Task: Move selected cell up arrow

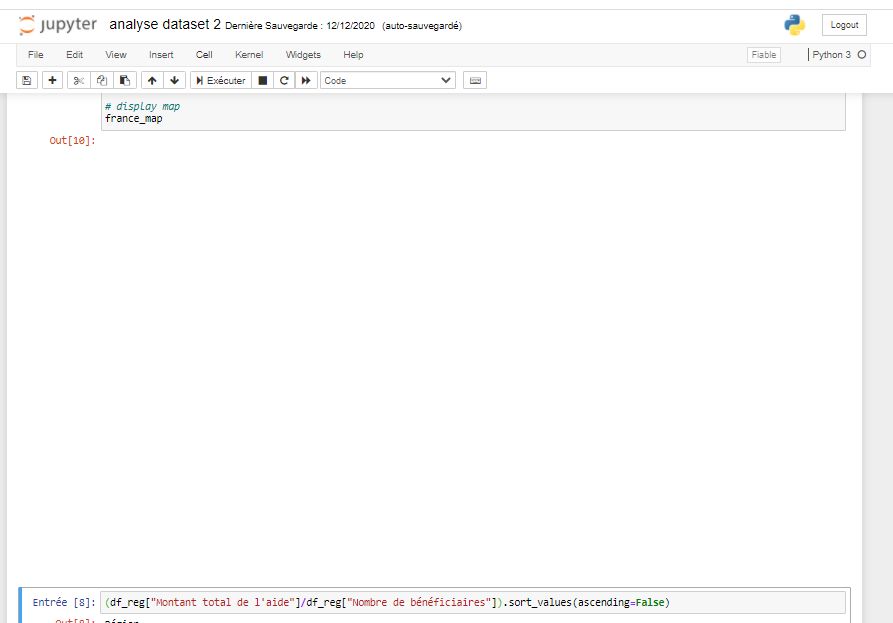Action: (152, 80)
